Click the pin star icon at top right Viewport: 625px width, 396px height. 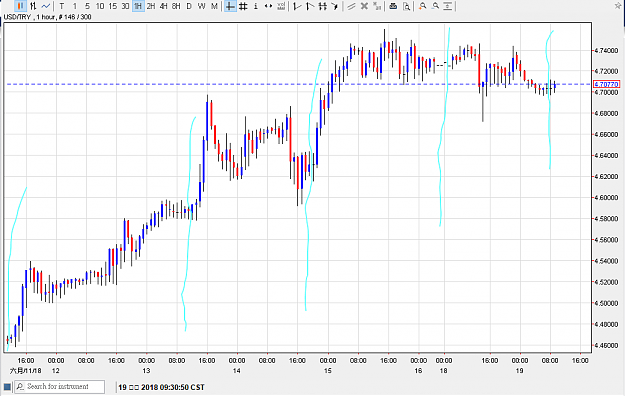(618, 6)
